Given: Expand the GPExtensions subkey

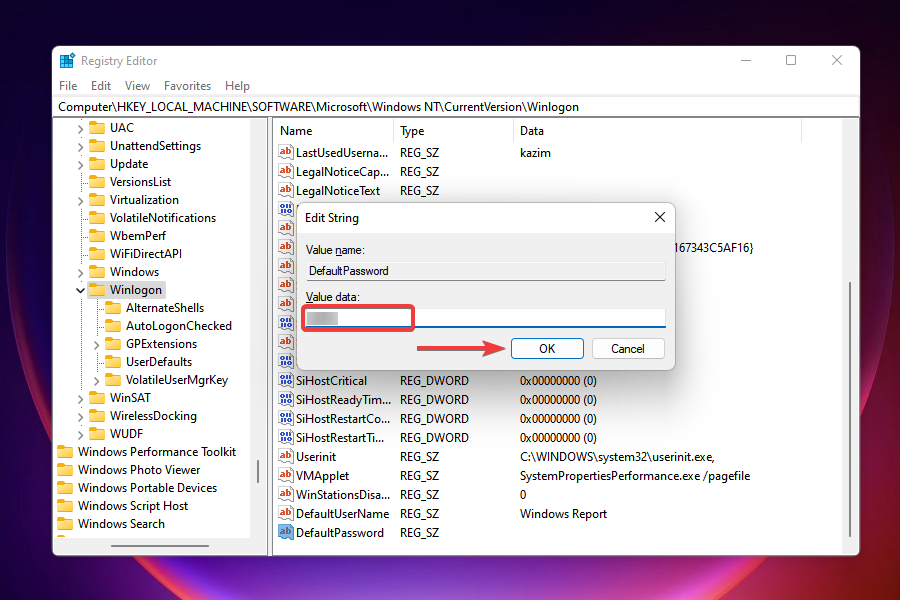Looking at the screenshot, I should click(x=96, y=344).
